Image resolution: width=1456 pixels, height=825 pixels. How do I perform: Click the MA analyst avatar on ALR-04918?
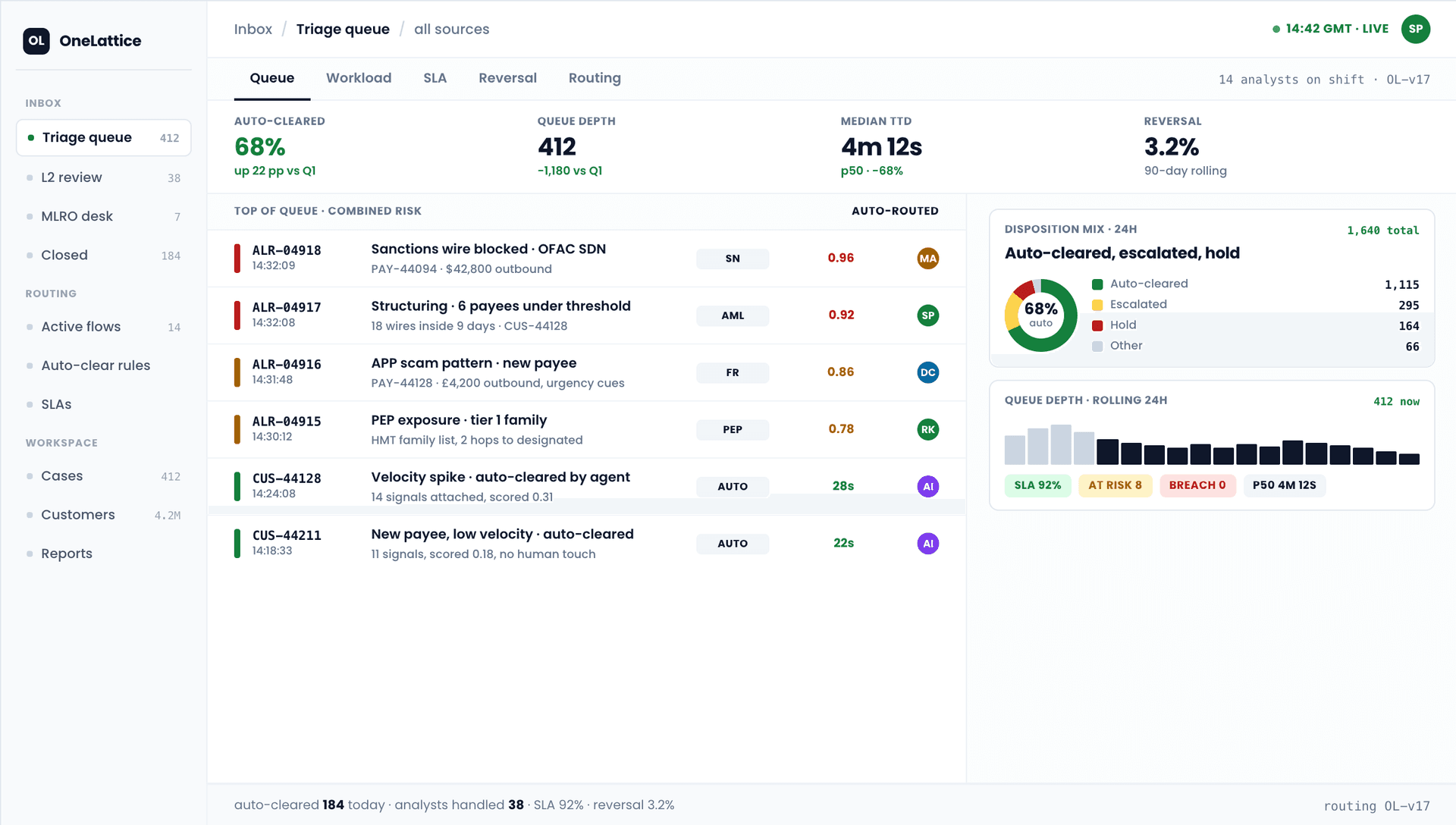coord(928,259)
